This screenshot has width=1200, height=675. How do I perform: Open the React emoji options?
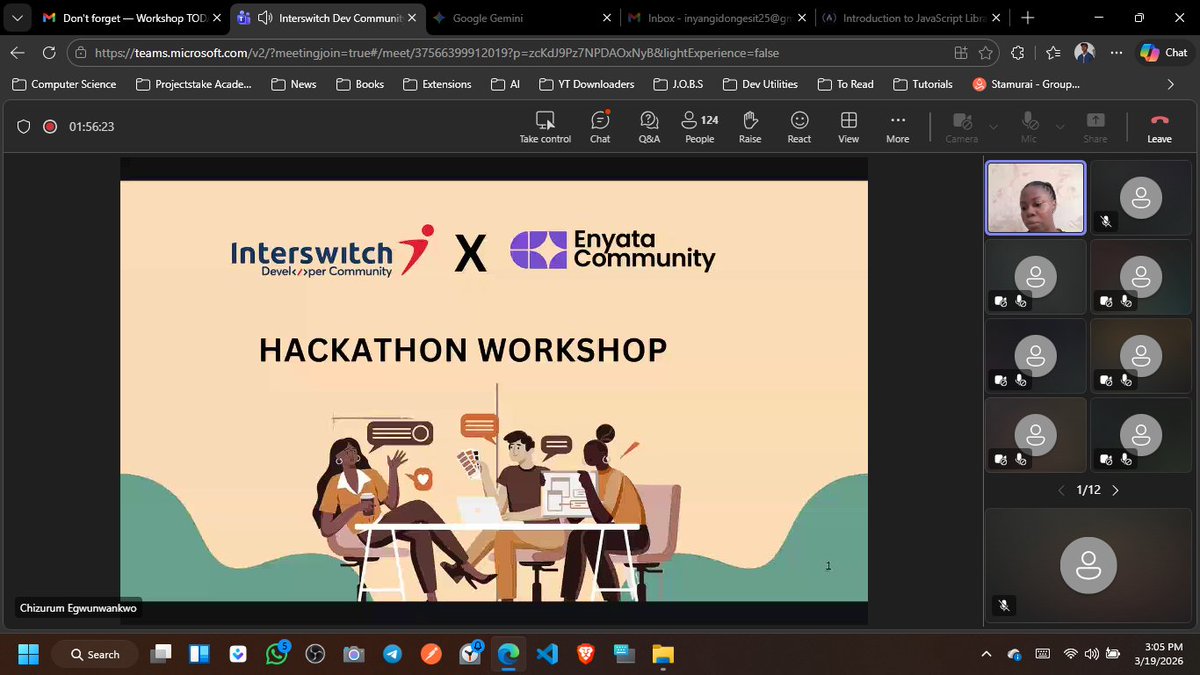pyautogui.click(x=799, y=127)
